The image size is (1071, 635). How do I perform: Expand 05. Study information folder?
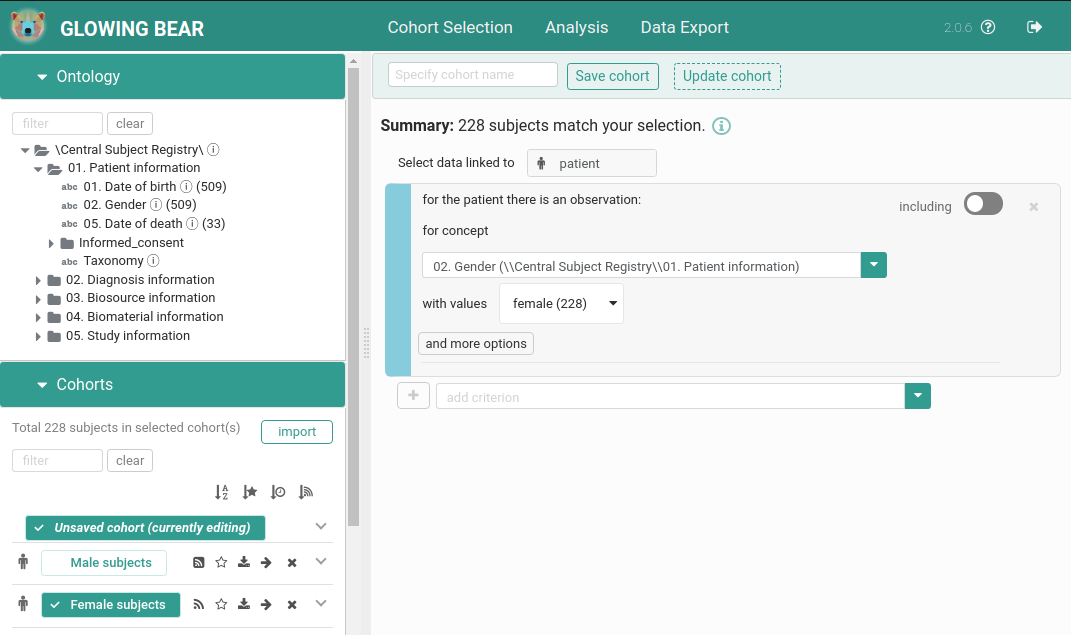click(38, 336)
